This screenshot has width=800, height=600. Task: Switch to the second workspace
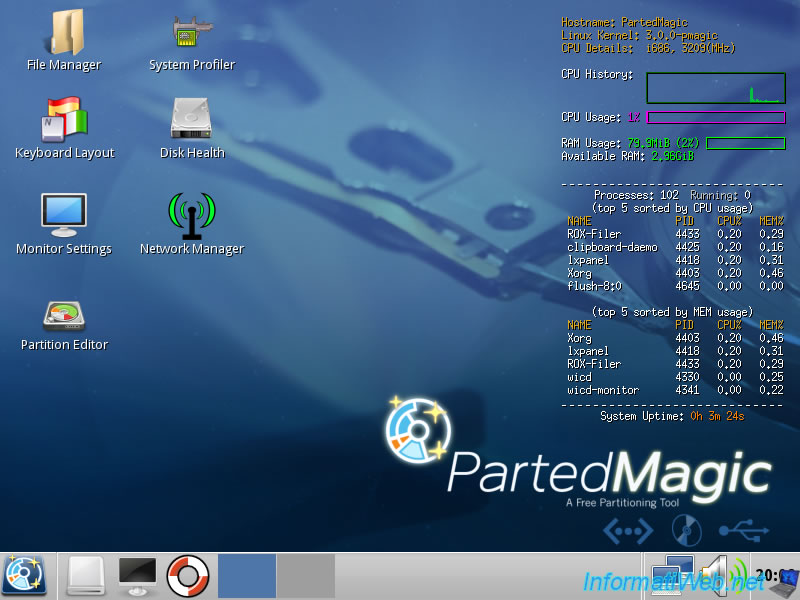pyautogui.click(x=307, y=577)
